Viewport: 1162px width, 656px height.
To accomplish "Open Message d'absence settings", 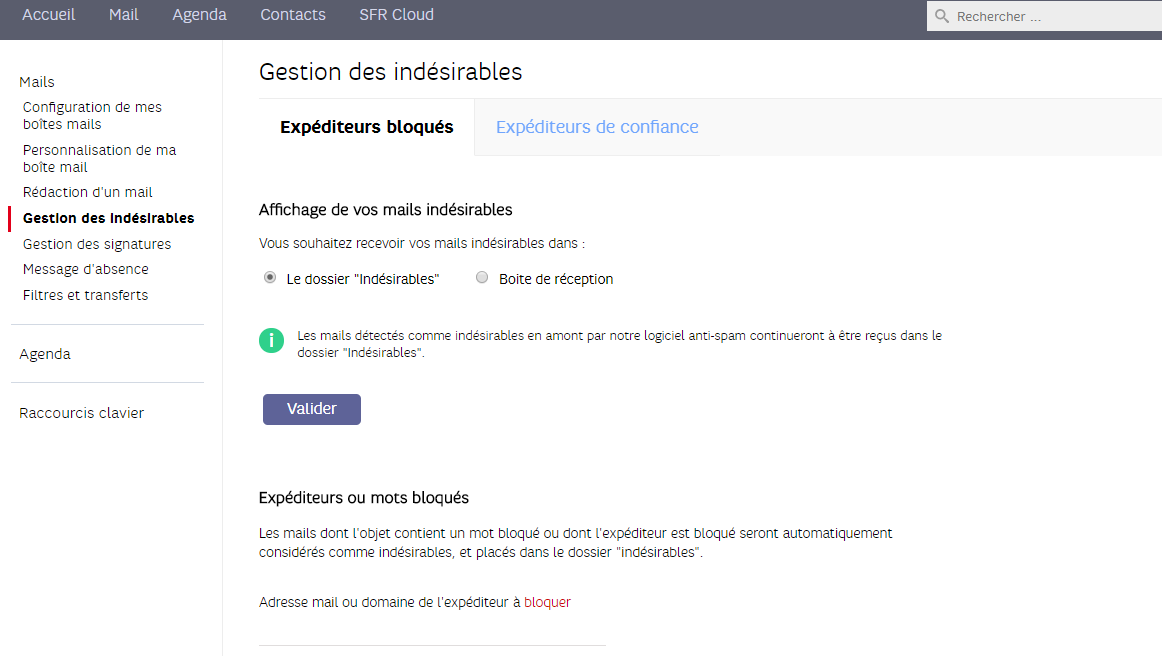I will coord(86,269).
